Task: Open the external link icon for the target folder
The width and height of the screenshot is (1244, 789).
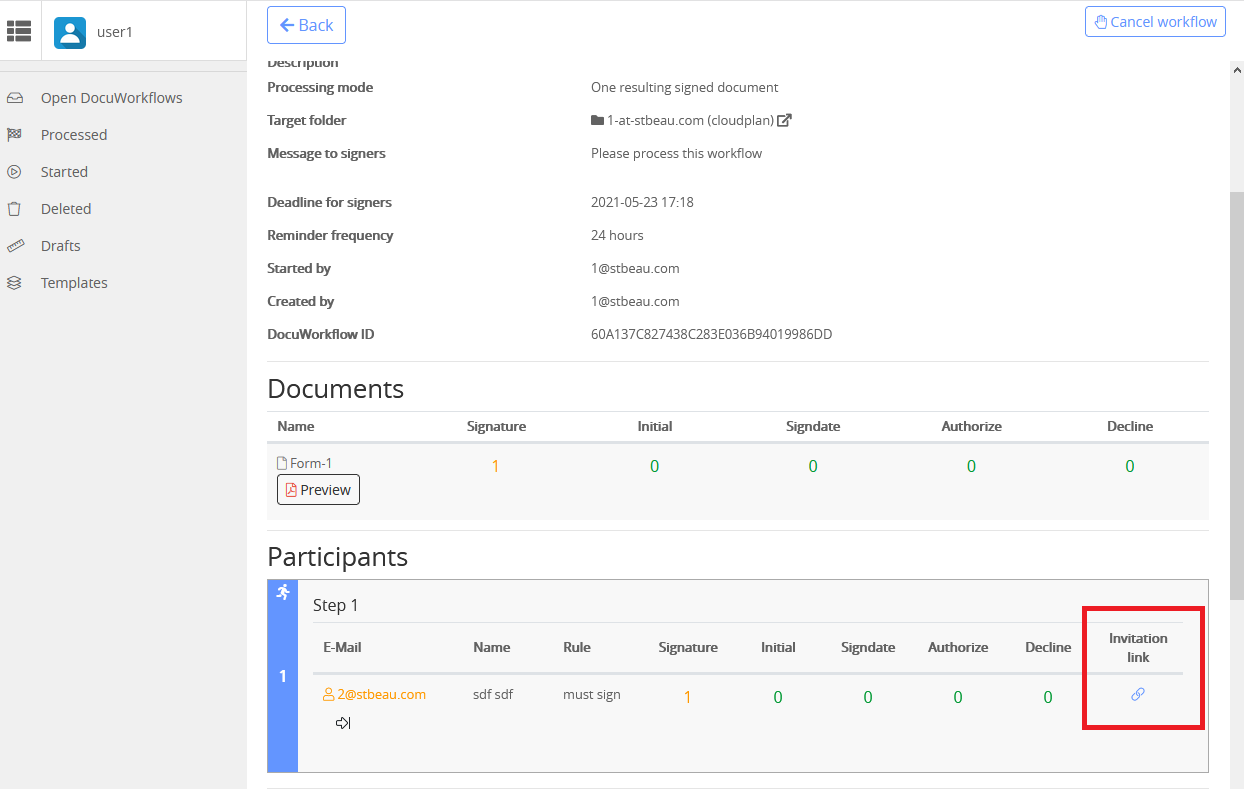Action: click(x=784, y=119)
